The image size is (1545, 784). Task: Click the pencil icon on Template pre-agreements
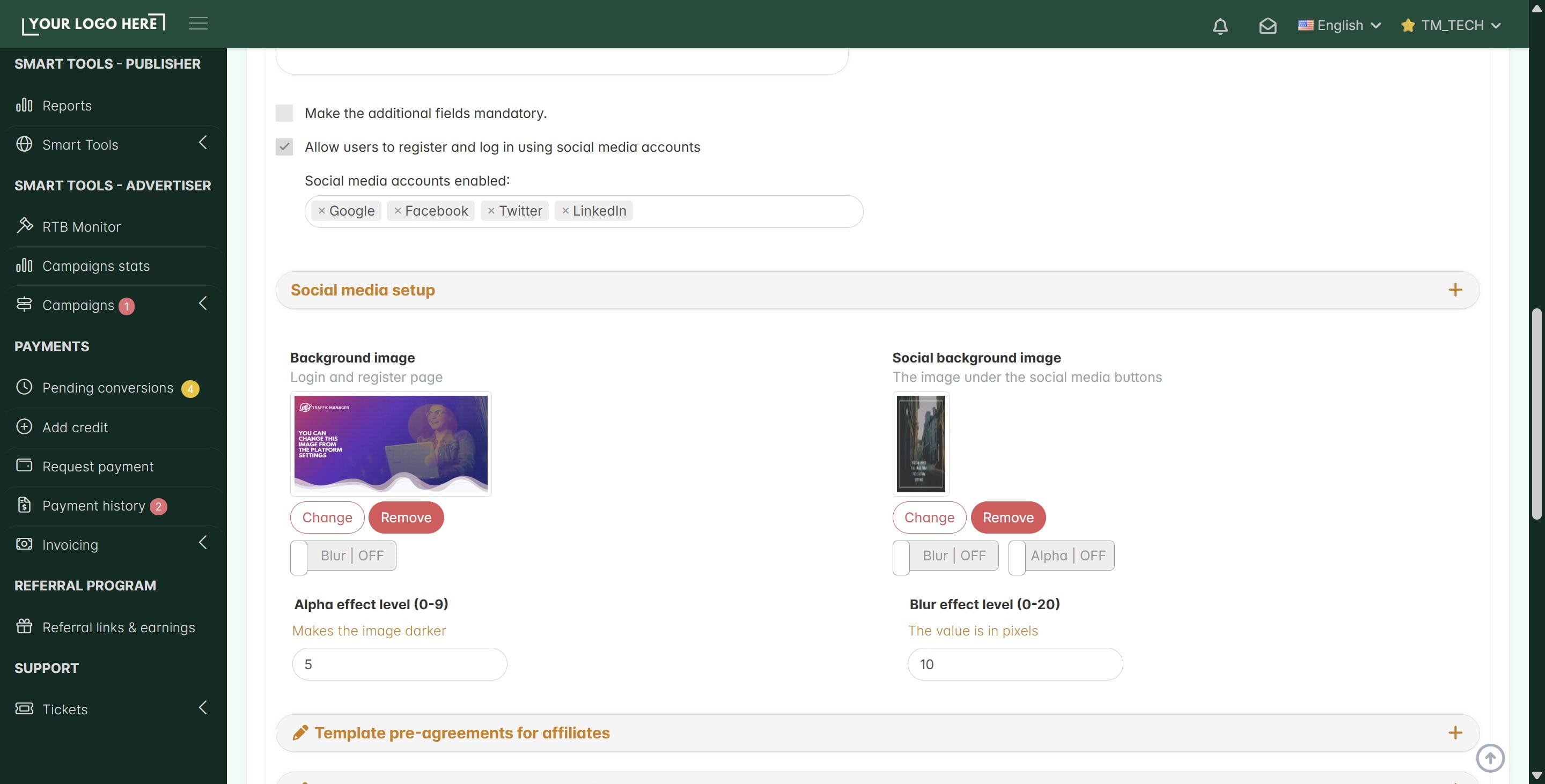[300, 733]
